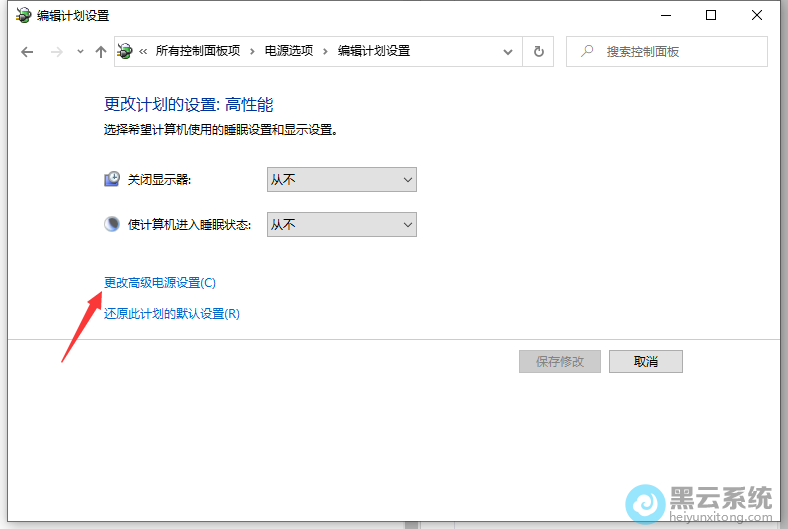
Task: Click the magnifier icon in the search box
Action: [x=587, y=51]
